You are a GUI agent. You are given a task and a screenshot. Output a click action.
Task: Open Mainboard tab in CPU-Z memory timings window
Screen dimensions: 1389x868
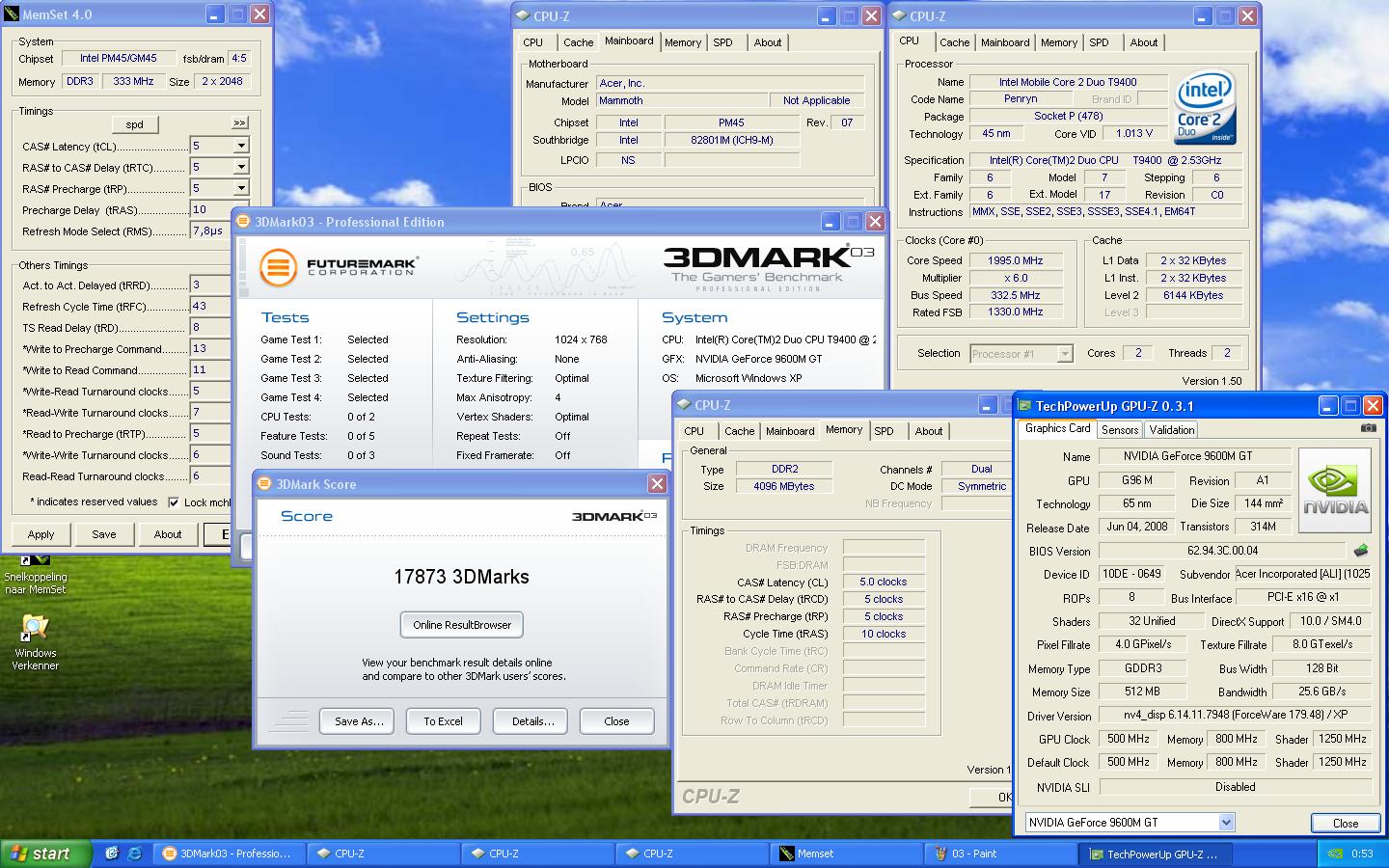coord(790,431)
